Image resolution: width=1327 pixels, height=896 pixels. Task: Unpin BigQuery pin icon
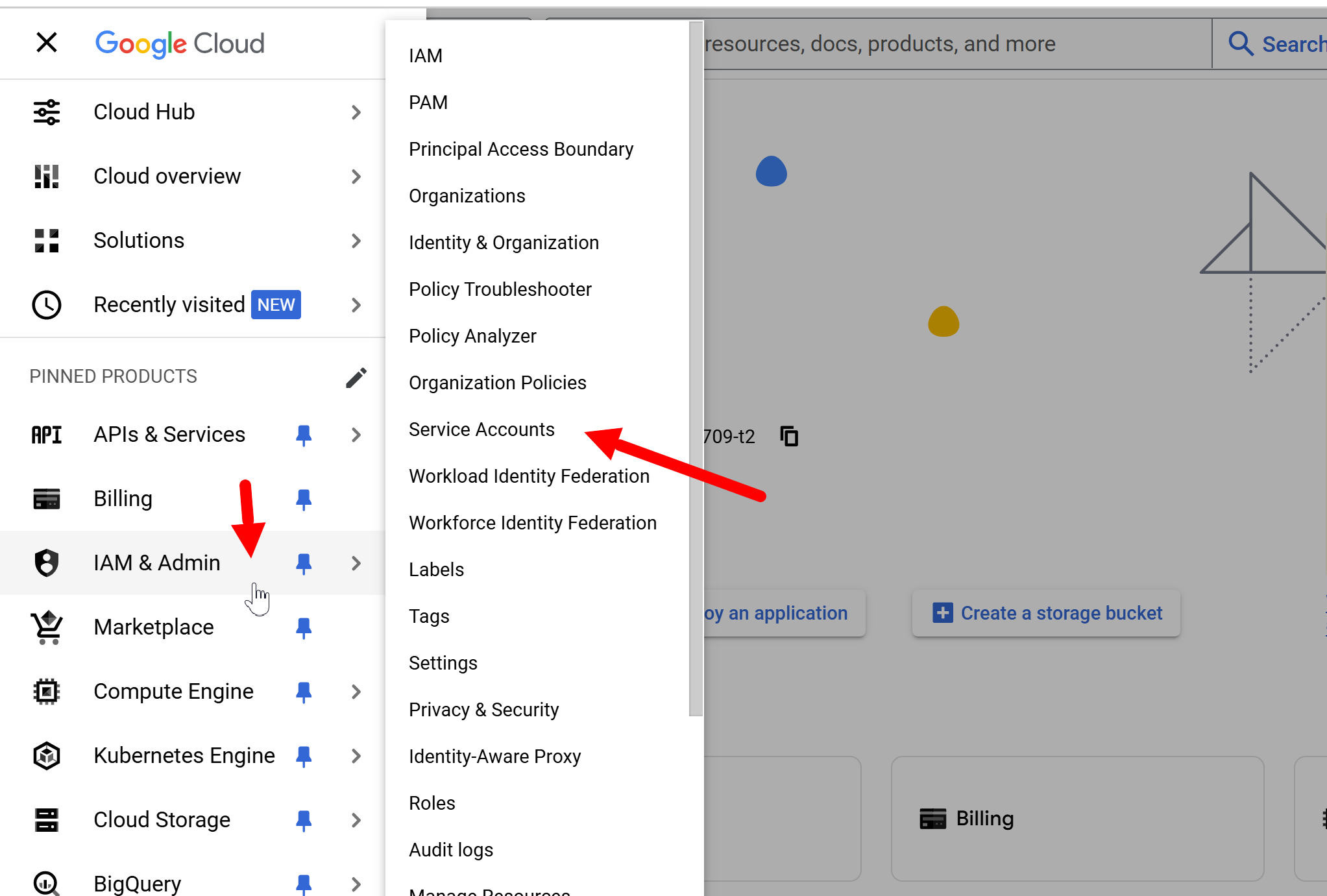tap(304, 884)
